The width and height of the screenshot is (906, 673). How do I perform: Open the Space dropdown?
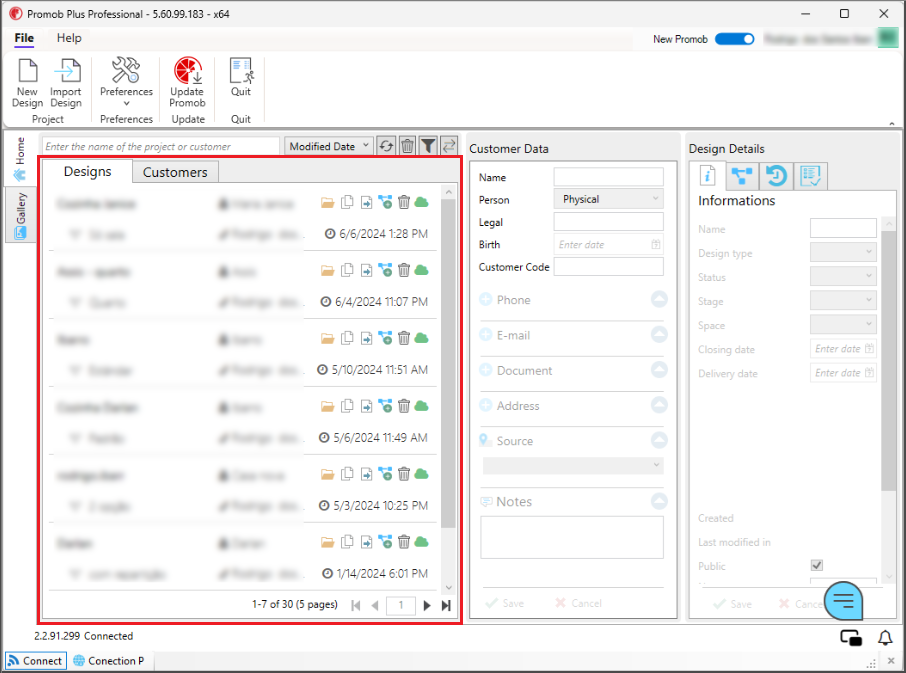[843, 325]
